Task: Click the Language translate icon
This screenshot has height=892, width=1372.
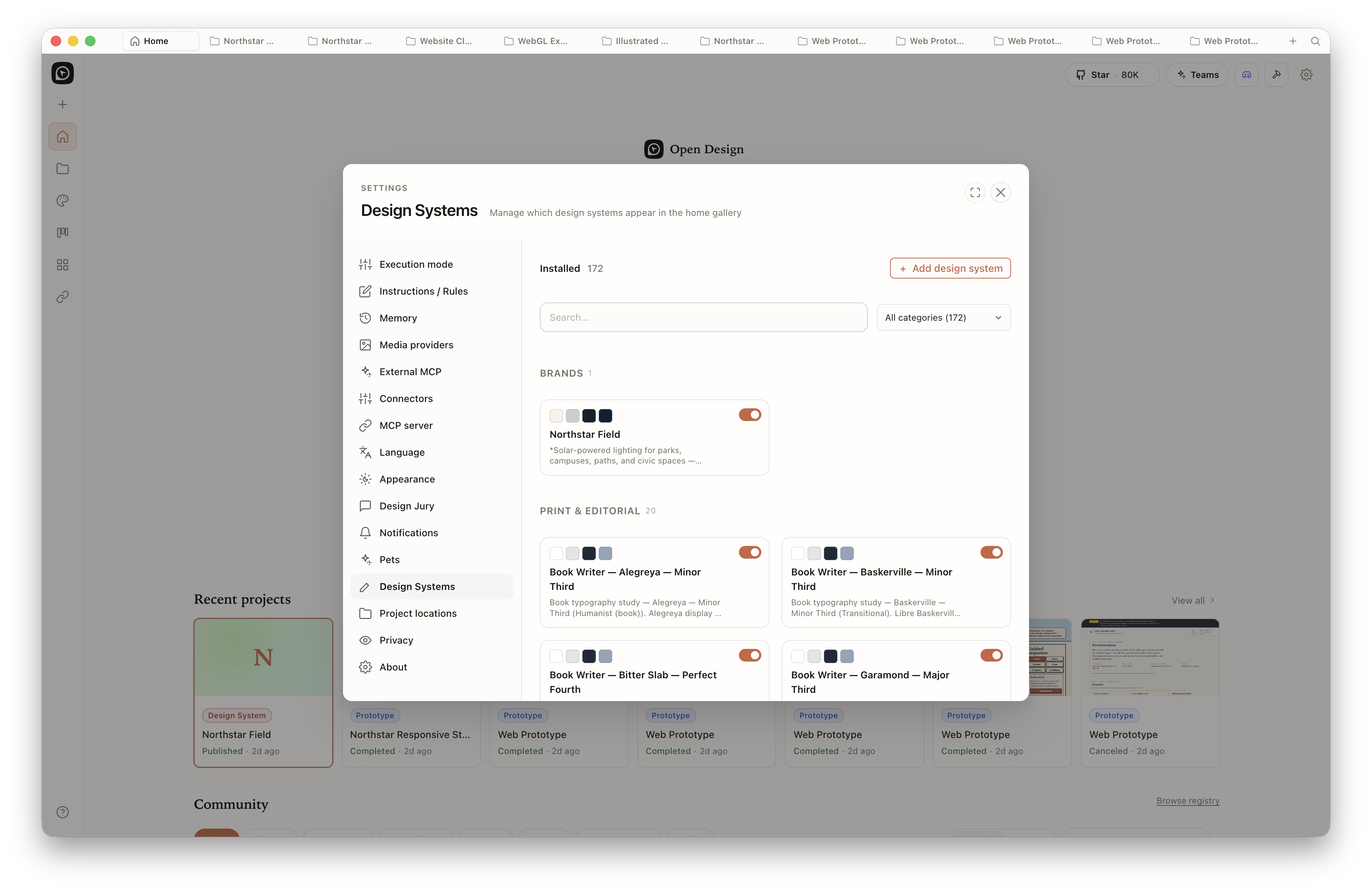Action: click(x=365, y=452)
